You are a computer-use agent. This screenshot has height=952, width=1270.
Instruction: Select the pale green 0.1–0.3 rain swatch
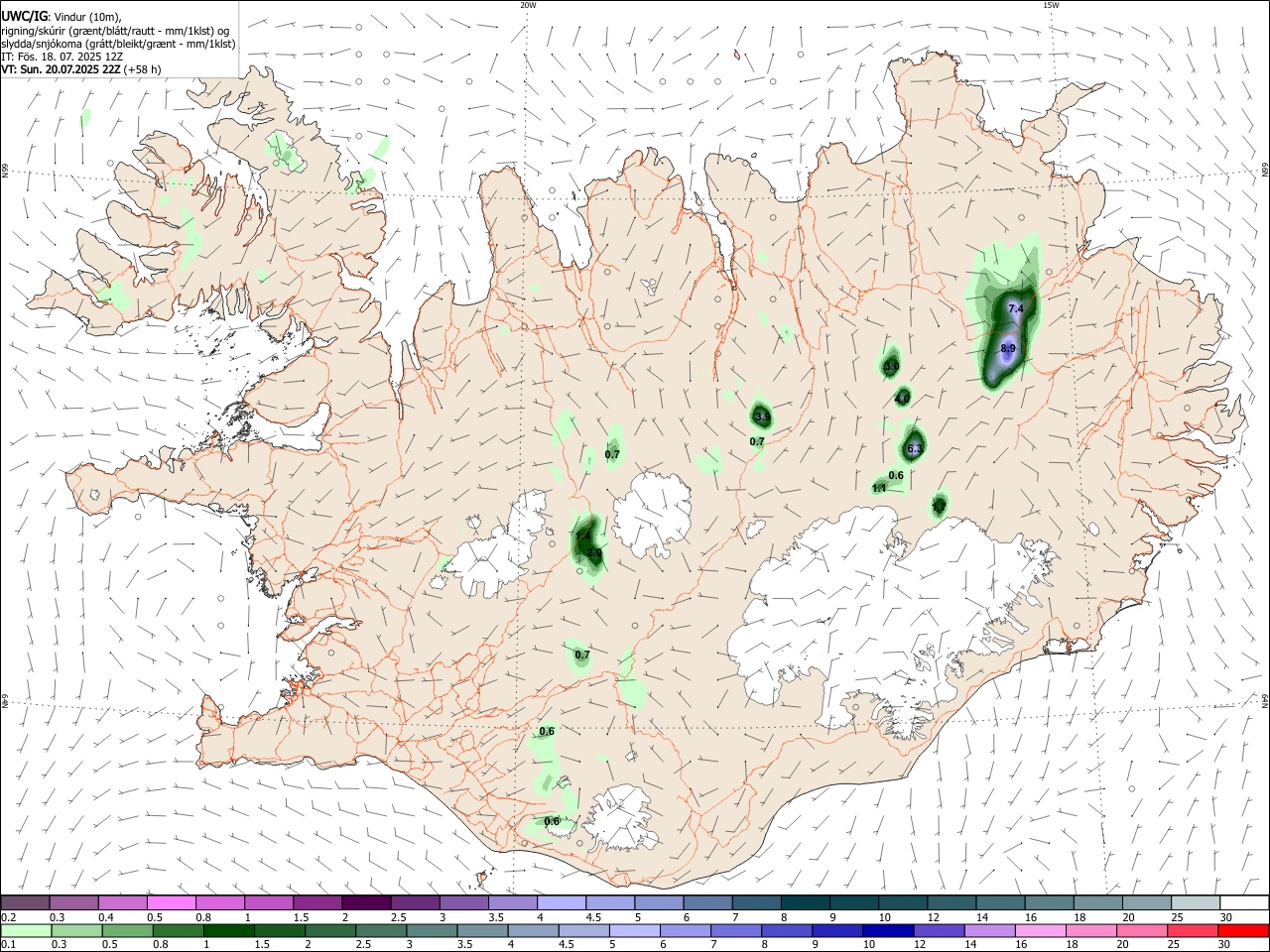click(26, 931)
